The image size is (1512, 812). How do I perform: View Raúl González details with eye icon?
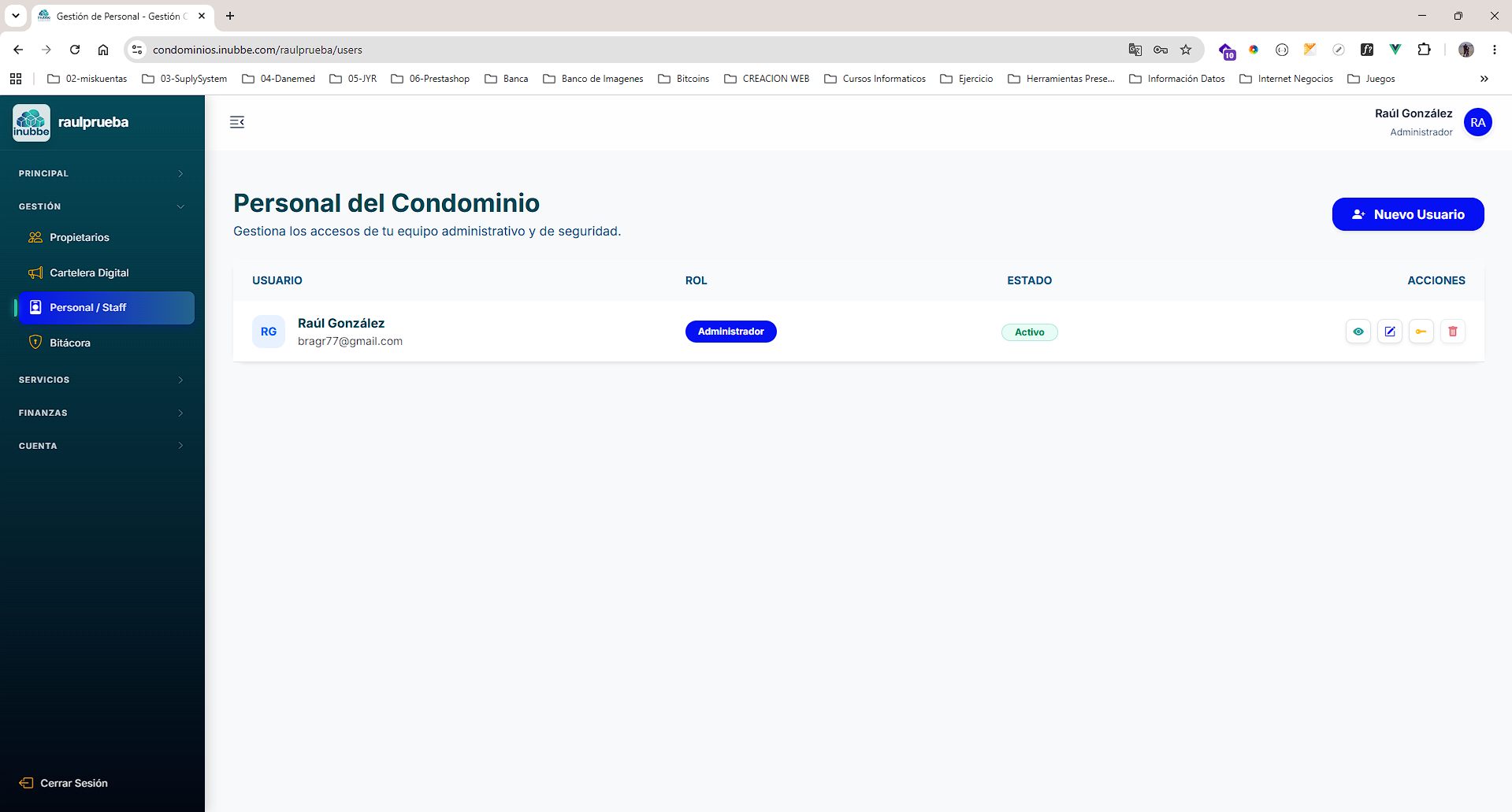coord(1358,332)
